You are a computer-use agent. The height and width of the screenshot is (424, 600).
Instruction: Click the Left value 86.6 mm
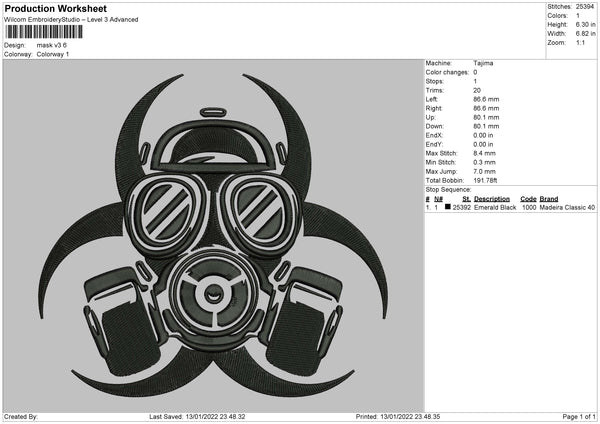[x=486, y=99]
